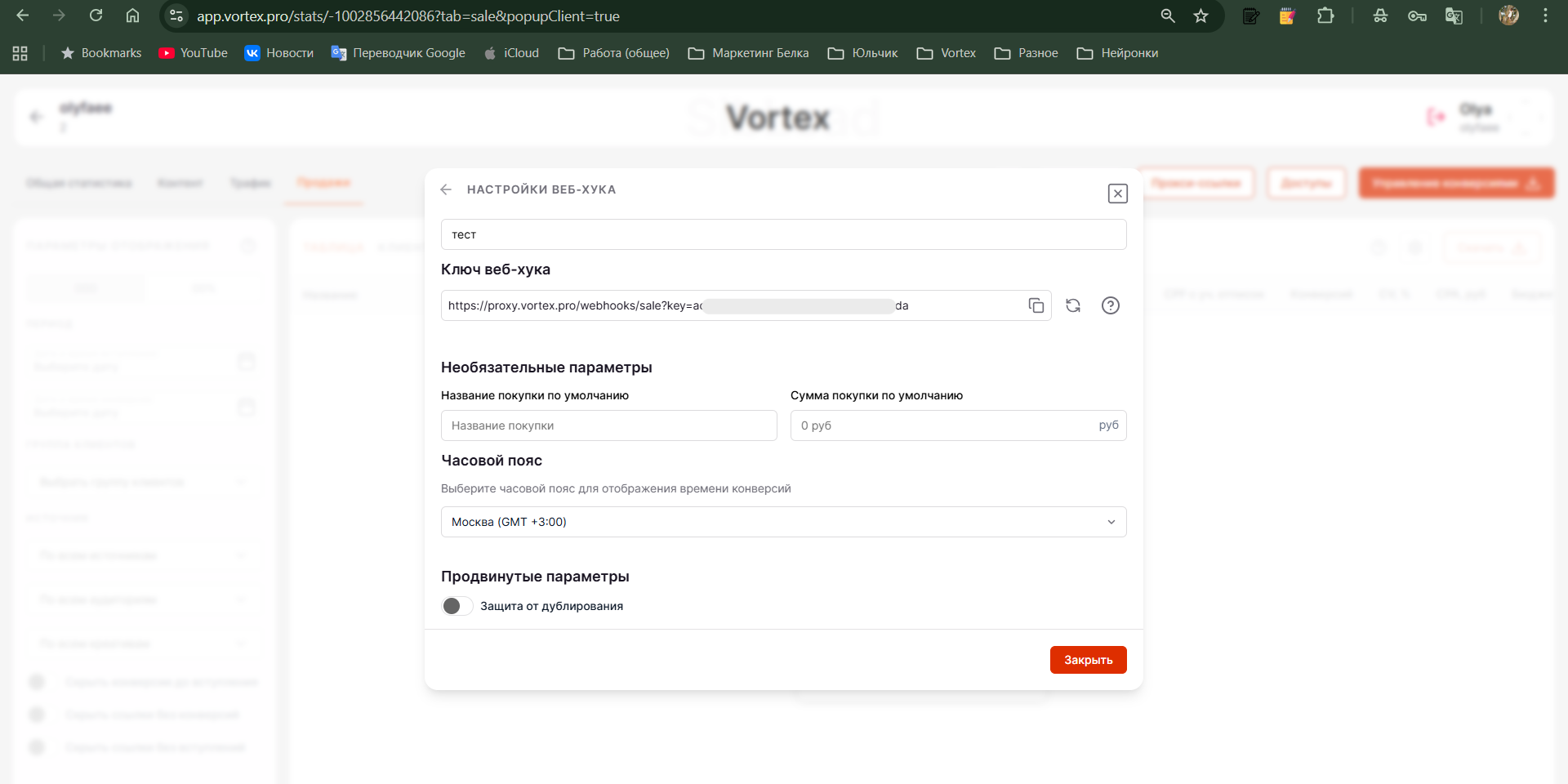Open webhook key help tooltip

pyautogui.click(x=1110, y=305)
